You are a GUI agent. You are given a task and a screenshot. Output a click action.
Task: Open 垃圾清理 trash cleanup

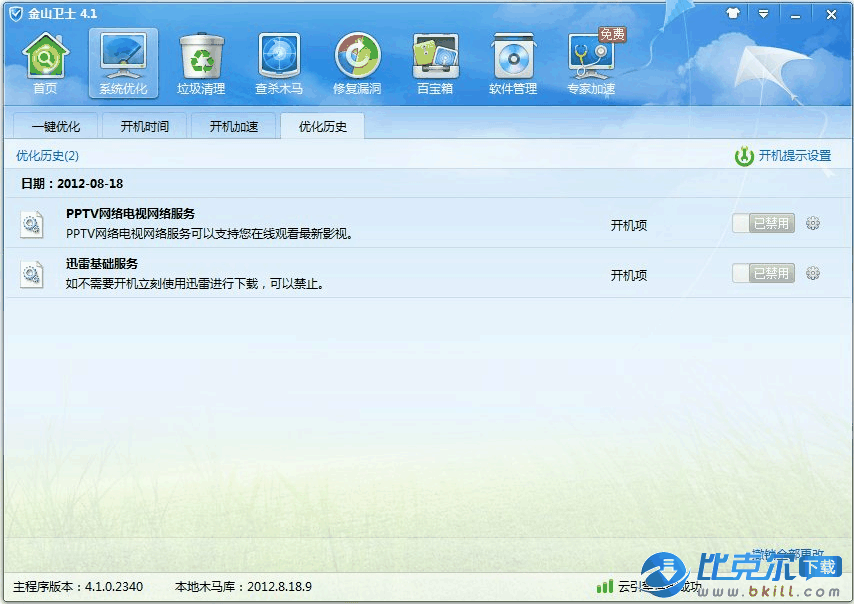[x=201, y=63]
